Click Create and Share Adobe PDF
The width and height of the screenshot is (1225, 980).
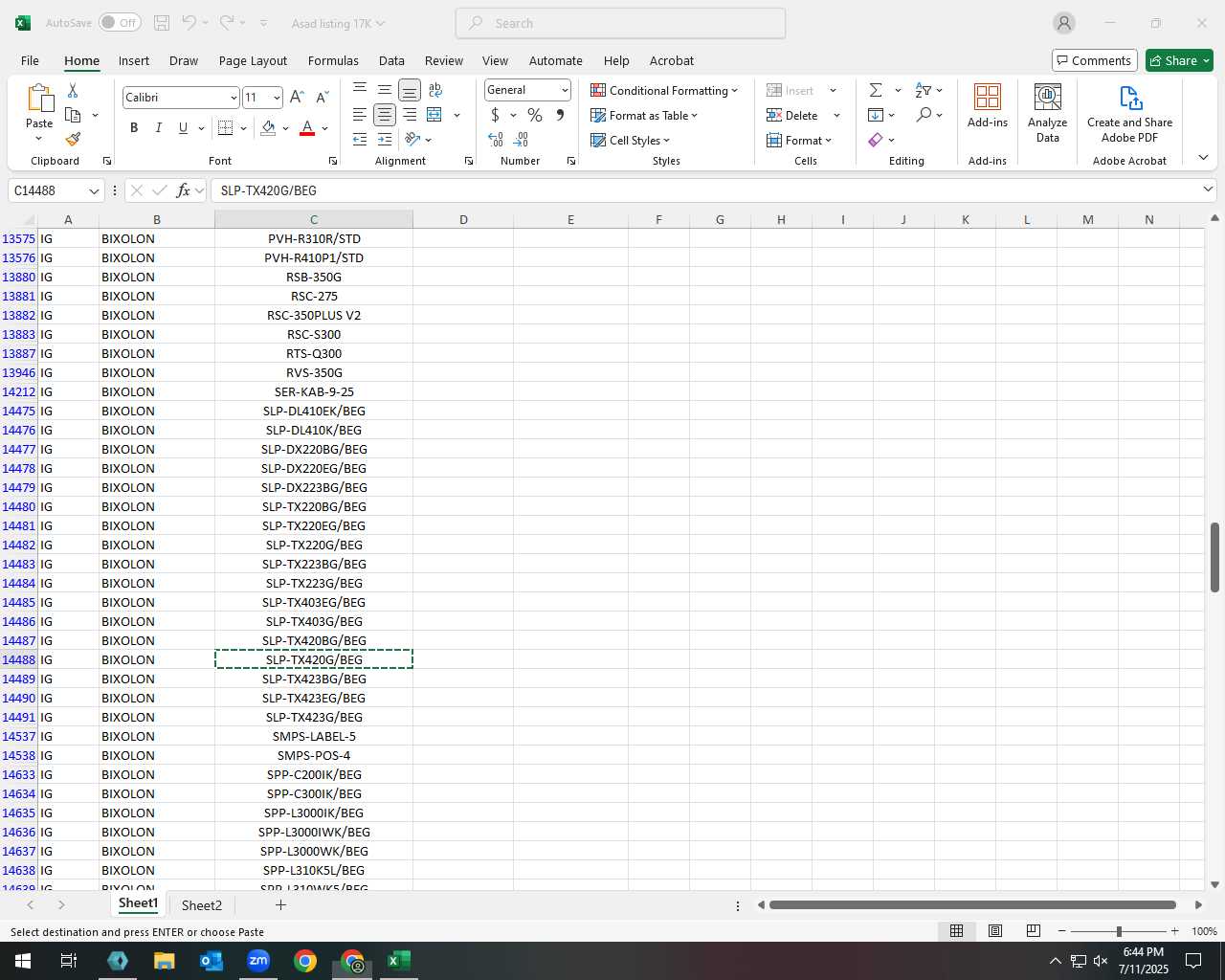click(1129, 112)
